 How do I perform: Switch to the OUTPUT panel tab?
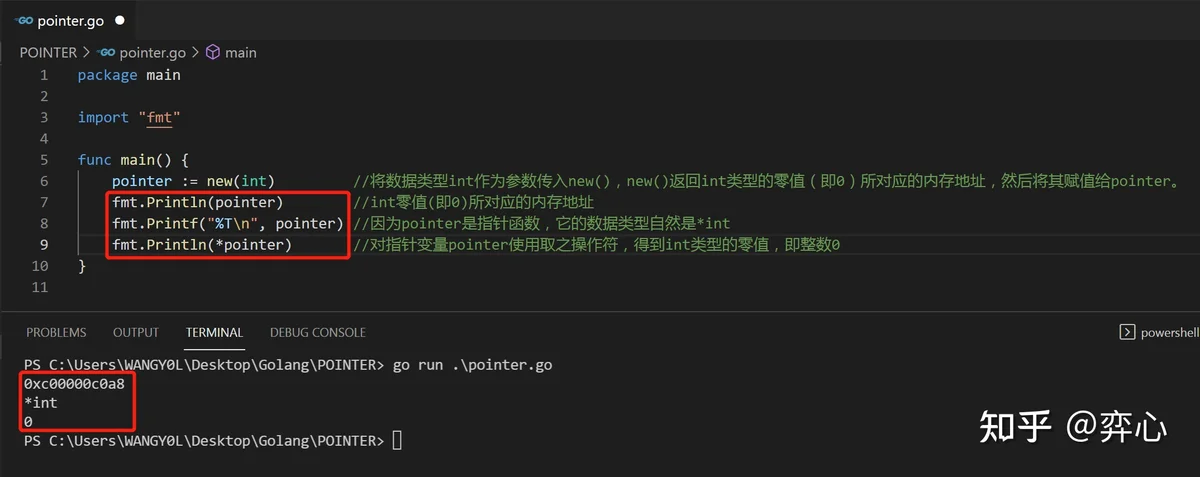pos(136,332)
